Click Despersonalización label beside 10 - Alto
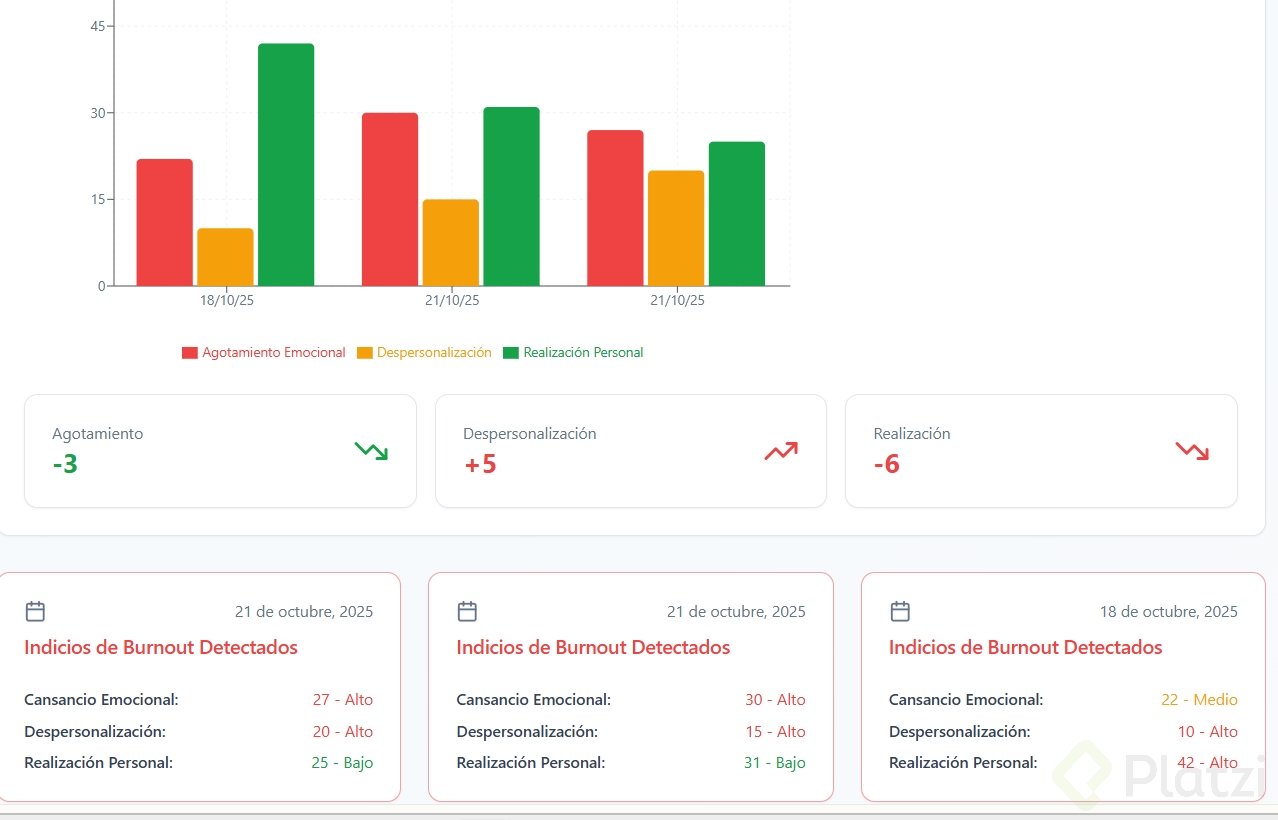The image size is (1278, 820). pos(960,732)
